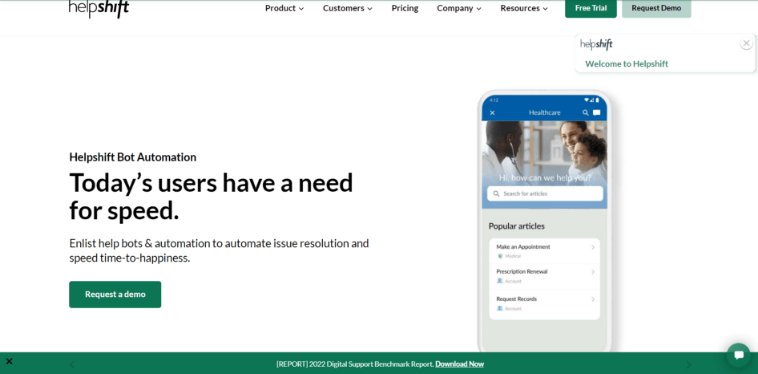The image size is (758, 374).
Task: Click the Welcome to Helpshift message
Action: click(627, 64)
